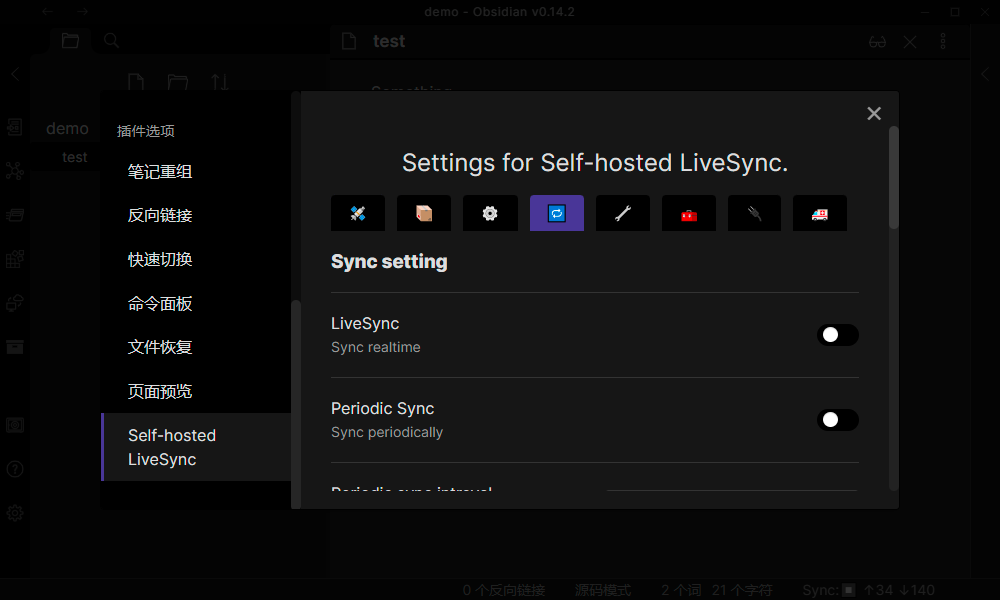
Task: Click the settings sidebar scrollbar
Action: point(295,403)
